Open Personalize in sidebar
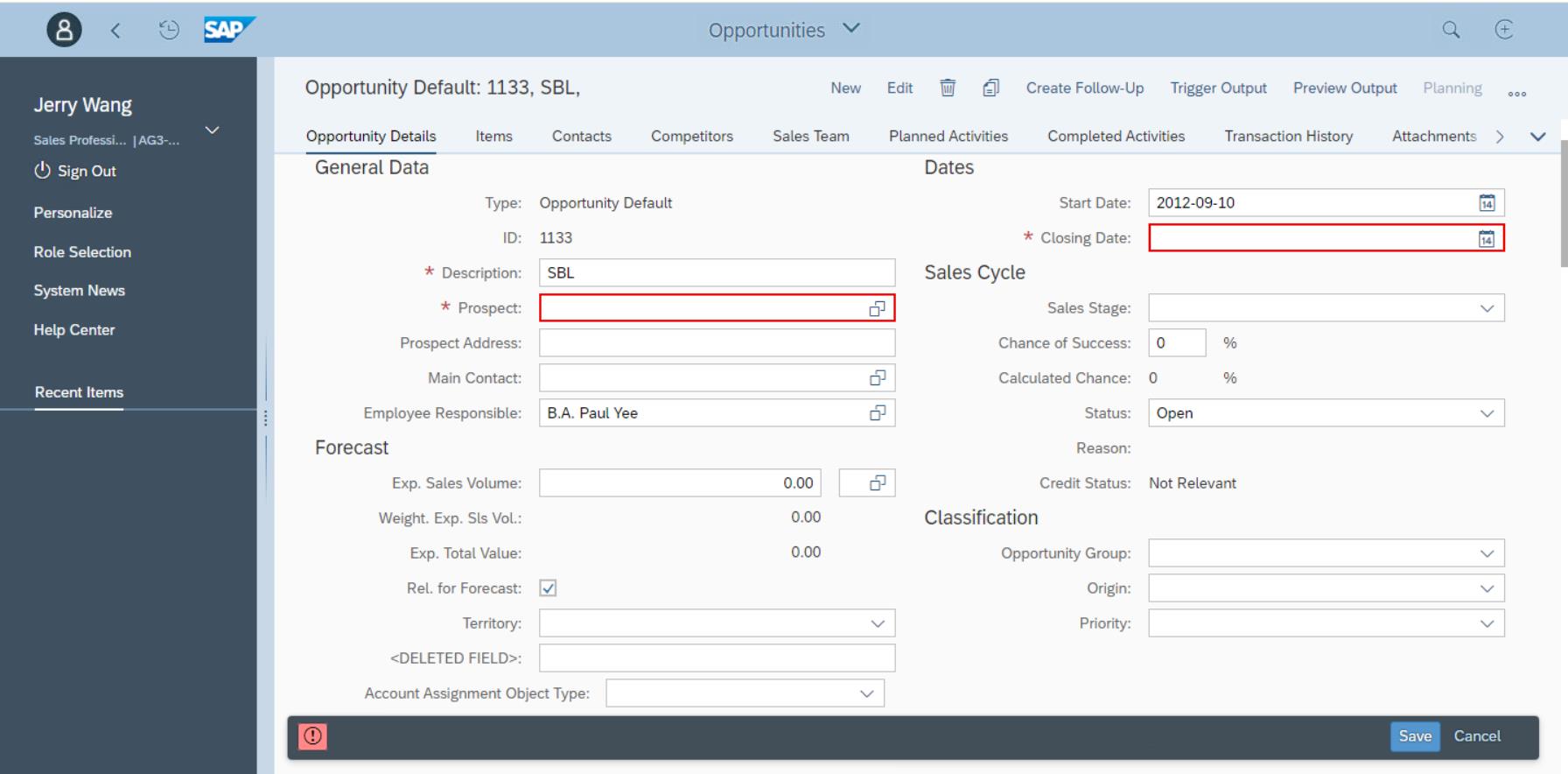The width and height of the screenshot is (1568, 774). (73, 213)
